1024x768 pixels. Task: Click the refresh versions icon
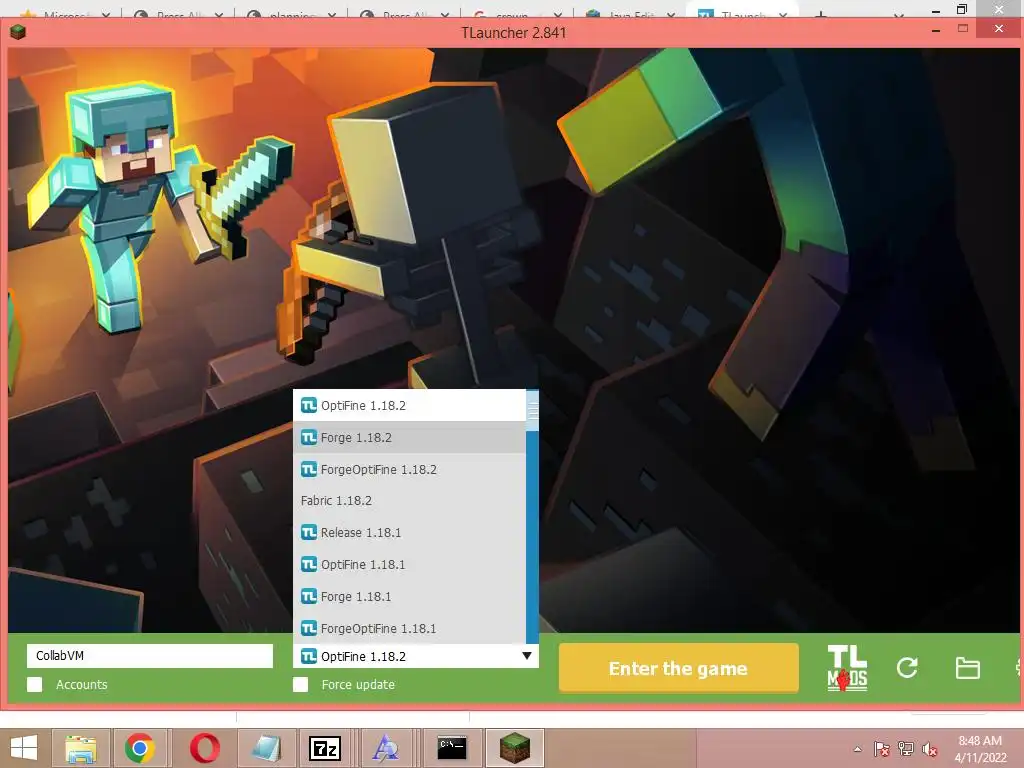(x=907, y=667)
